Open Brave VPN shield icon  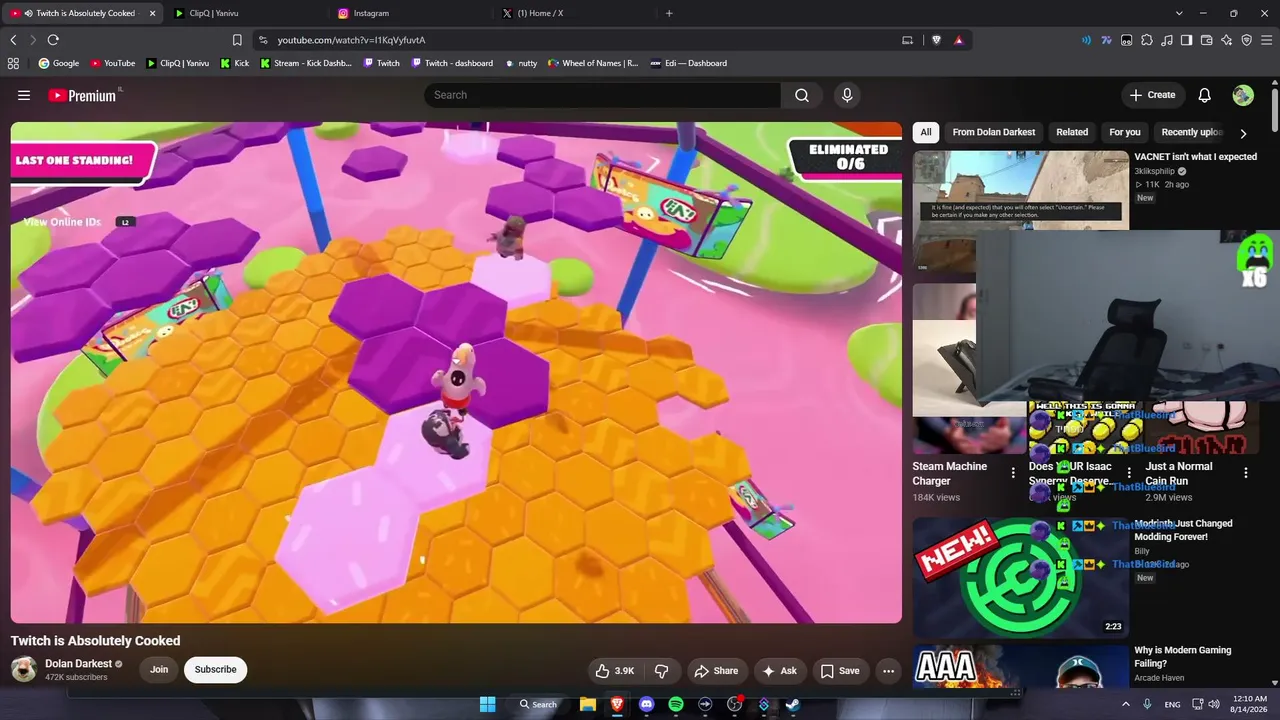point(1247,40)
